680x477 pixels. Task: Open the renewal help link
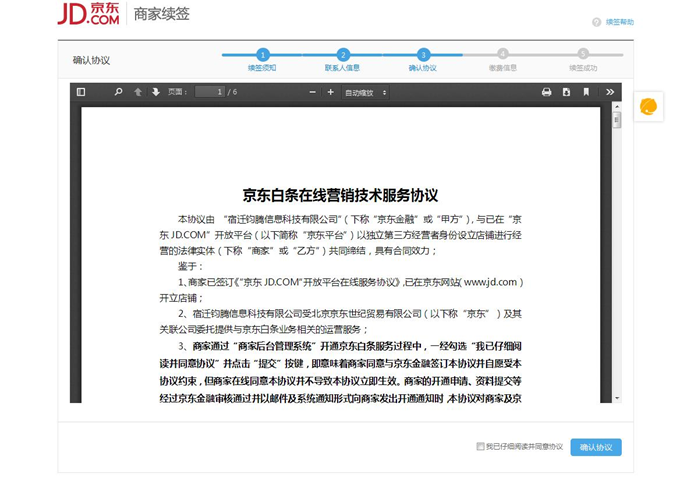[620, 22]
